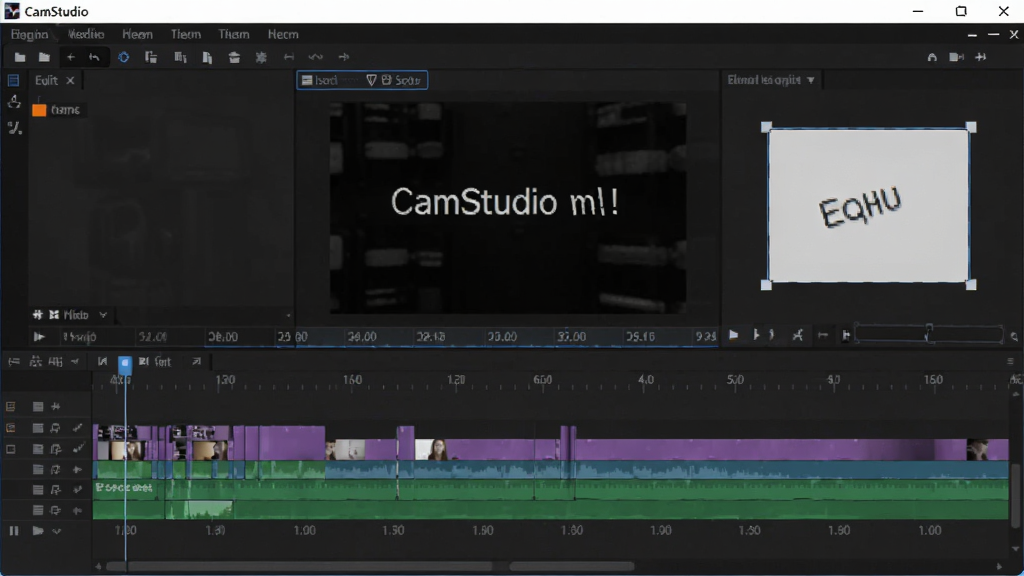Image resolution: width=1024 pixels, height=576 pixels.
Task: Mute the labelled green audio track speaker
Action: pos(77,490)
